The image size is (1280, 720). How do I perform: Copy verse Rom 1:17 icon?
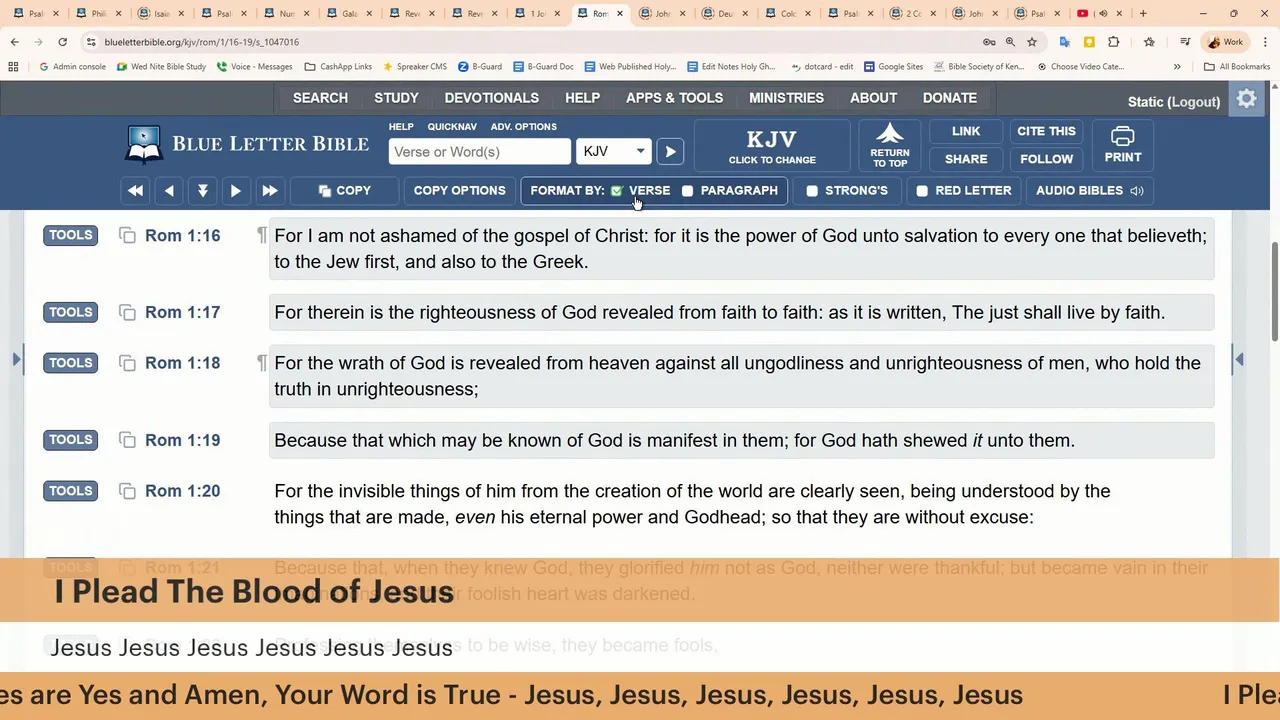click(x=127, y=313)
